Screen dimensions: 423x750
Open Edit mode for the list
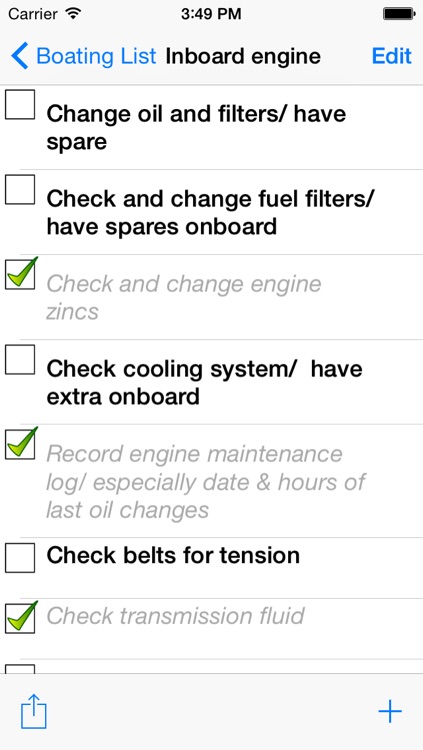tap(391, 56)
